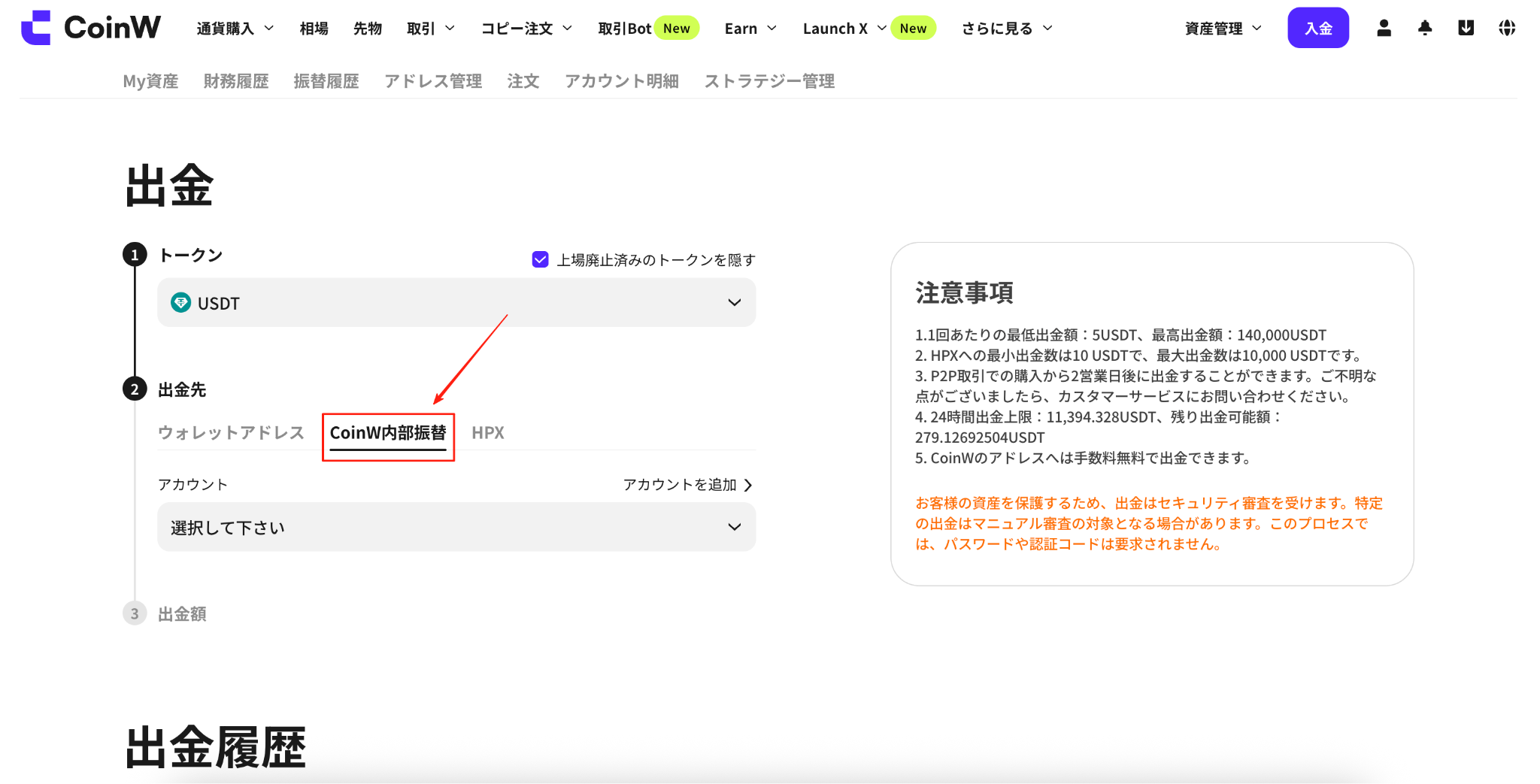Click the アカウントを追加 link
This screenshot has width=1540, height=784.
[x=687, y=485]
